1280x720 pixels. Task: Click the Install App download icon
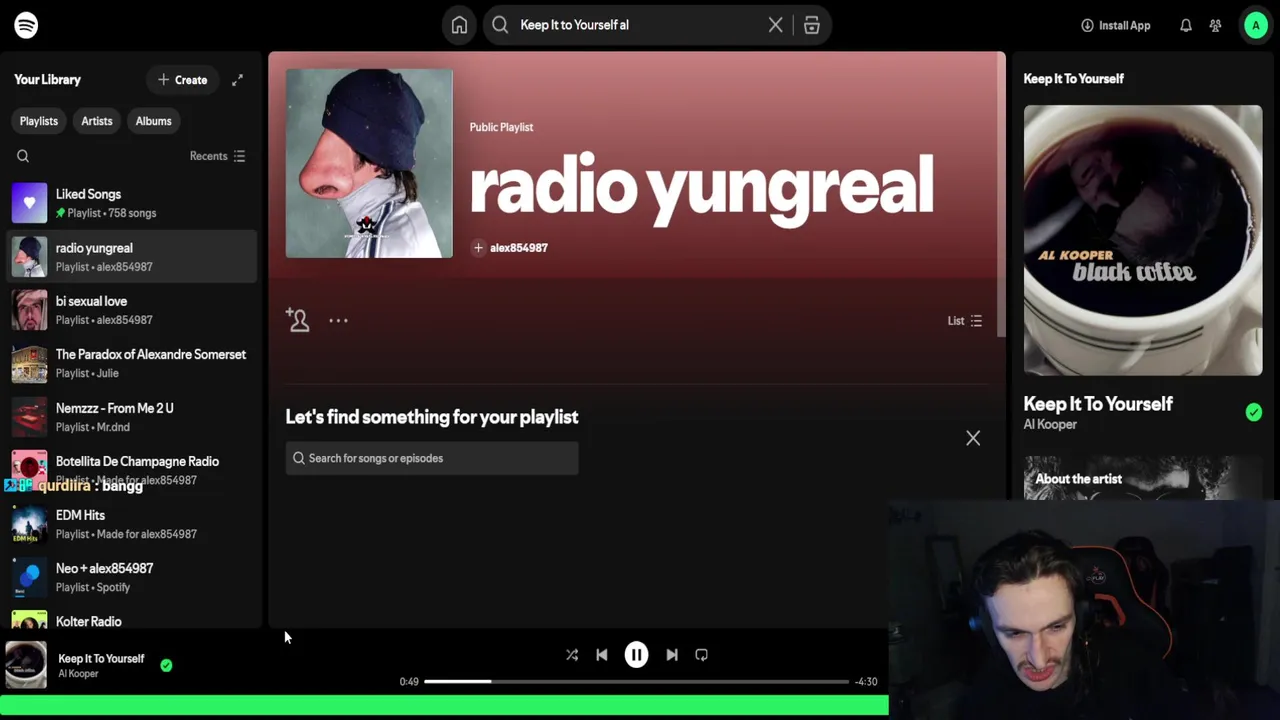click(x=1087, y=25)
